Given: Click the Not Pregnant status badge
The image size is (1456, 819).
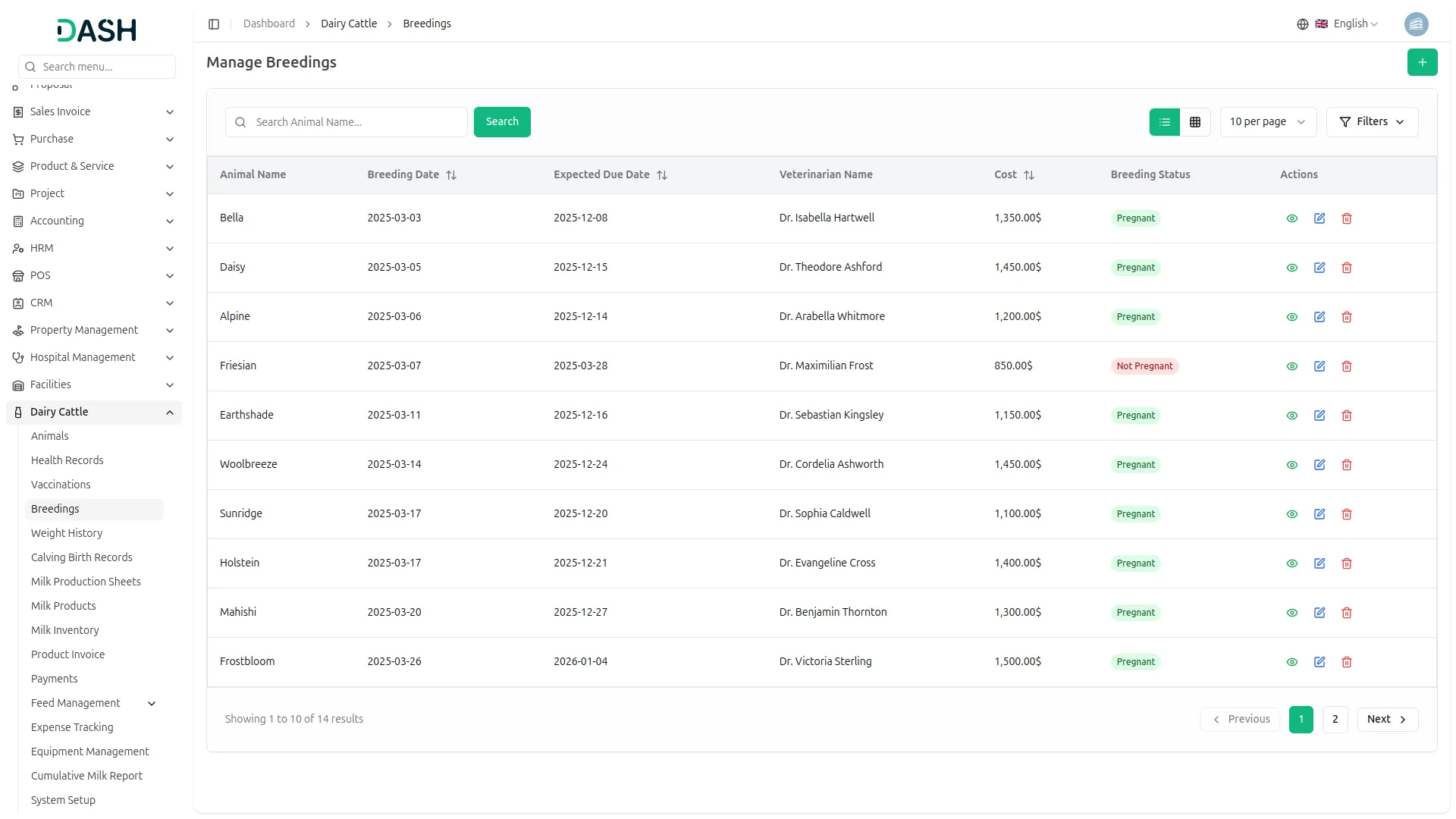Looking at the screenshot, I should [1144, 366].
